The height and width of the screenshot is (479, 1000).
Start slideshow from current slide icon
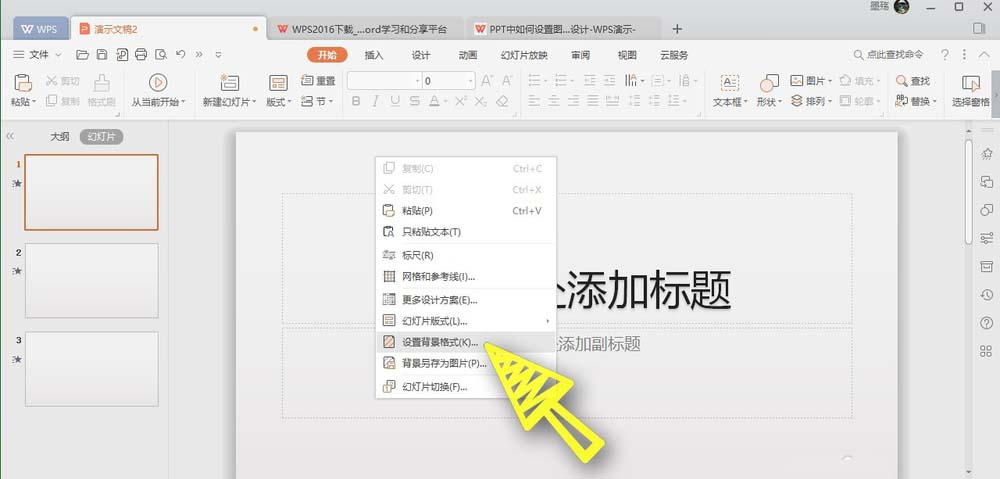[x=158, y=83]
